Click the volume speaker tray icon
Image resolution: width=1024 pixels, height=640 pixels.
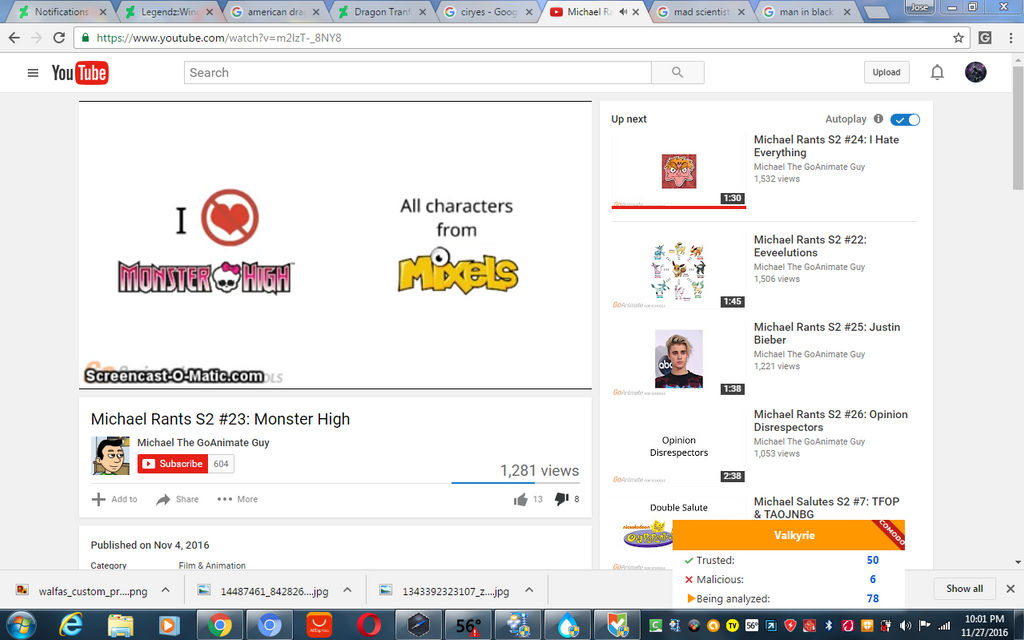pyautogui.click(x=905, y=626)
